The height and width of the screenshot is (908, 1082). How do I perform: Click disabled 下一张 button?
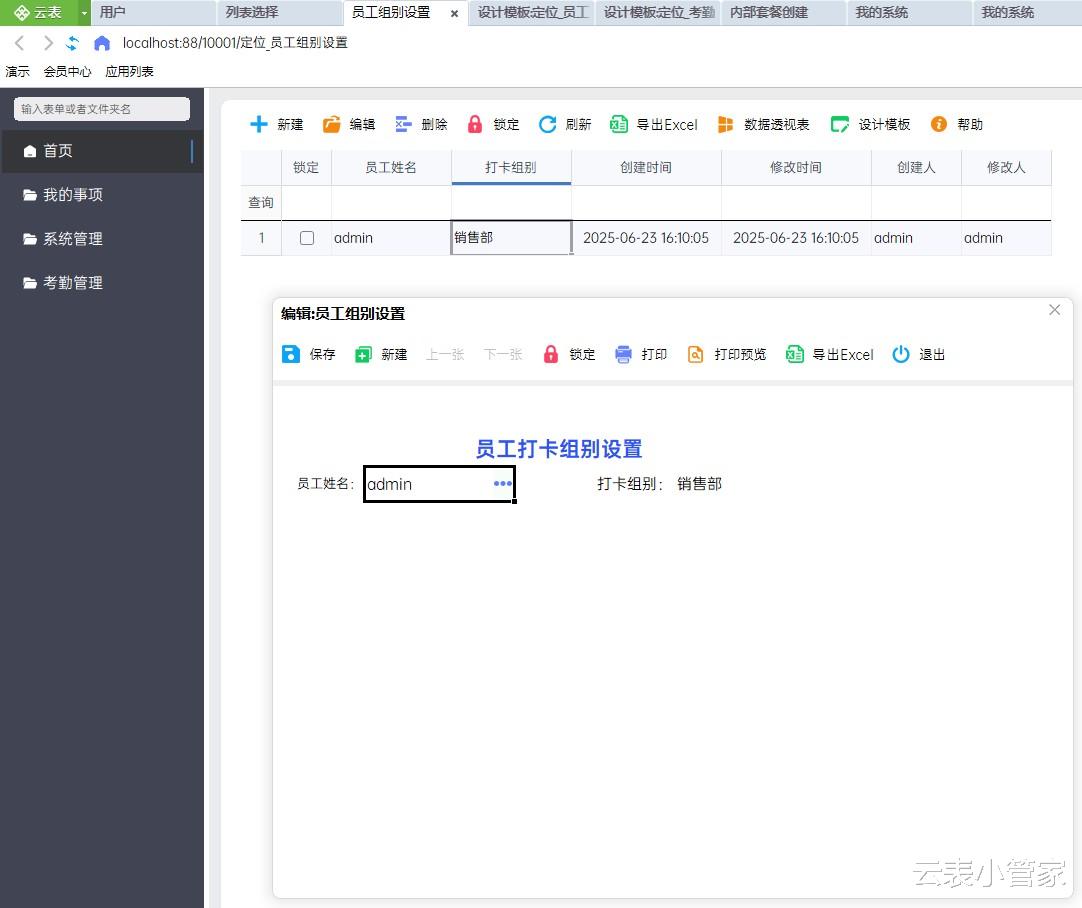coord(503,354)
